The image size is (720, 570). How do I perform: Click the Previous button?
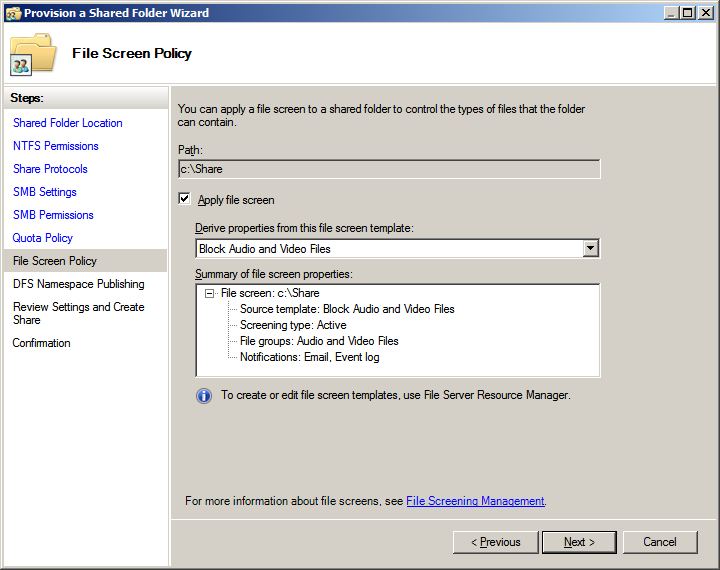pos(495,542)
